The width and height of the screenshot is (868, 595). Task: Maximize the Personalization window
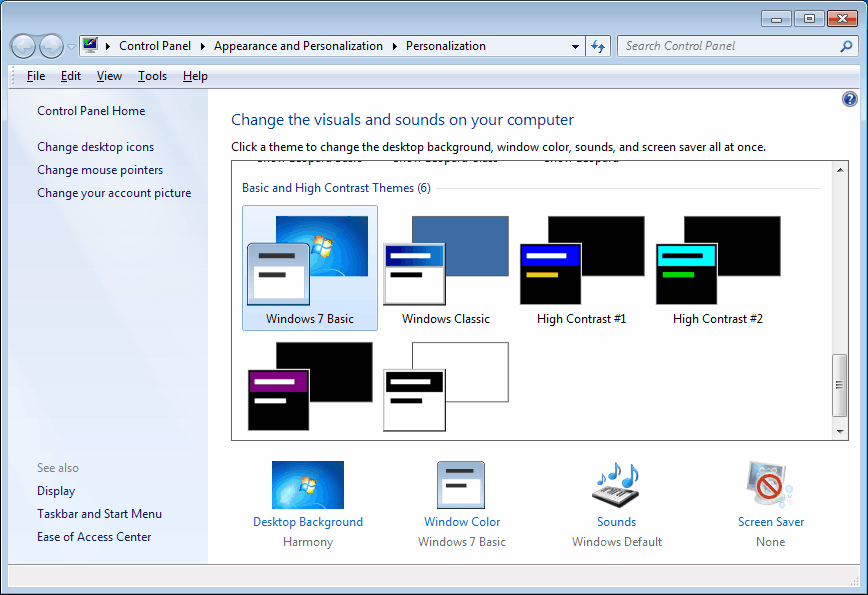coord(809,19)
